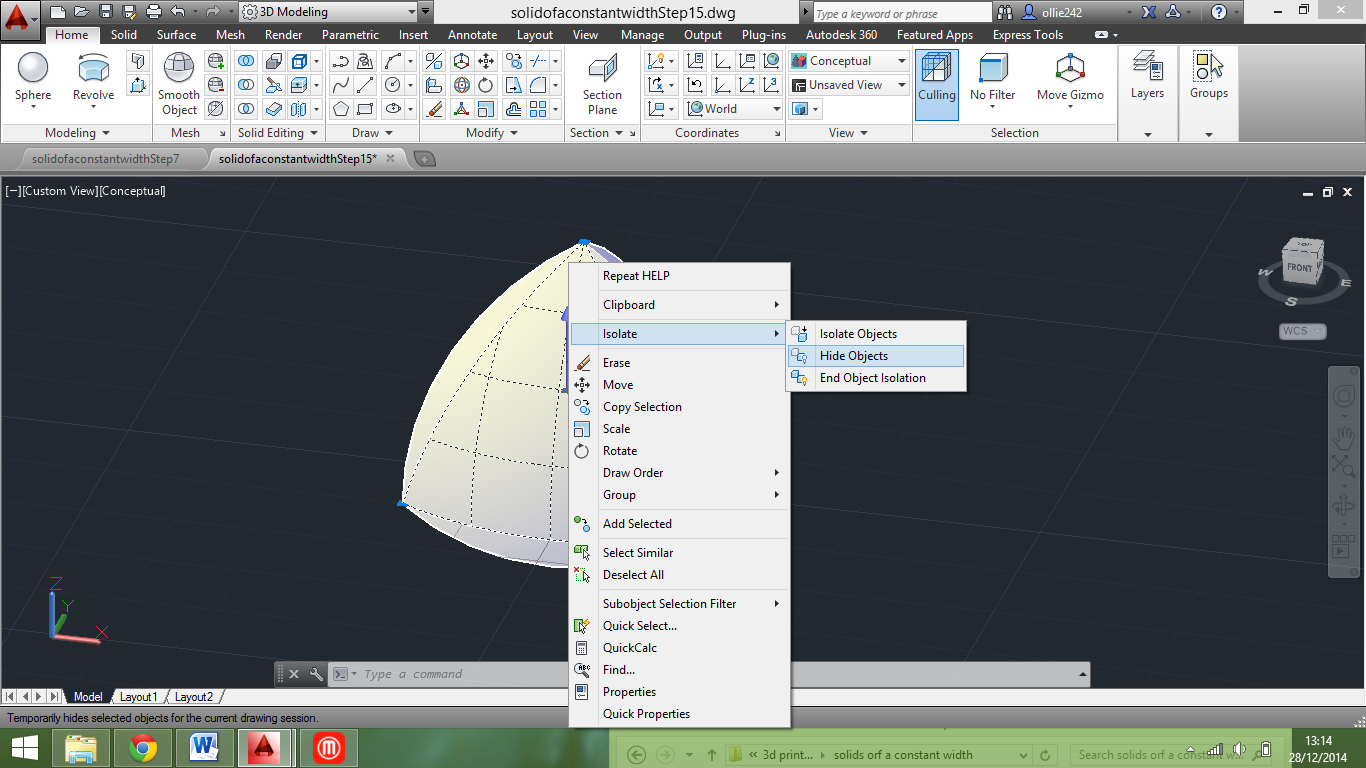This screenshot has width=1366, height=768.
Task: Choose Hide Objects in the Isolate submenu
Action: pyautogui.click(x=876, y=356)
